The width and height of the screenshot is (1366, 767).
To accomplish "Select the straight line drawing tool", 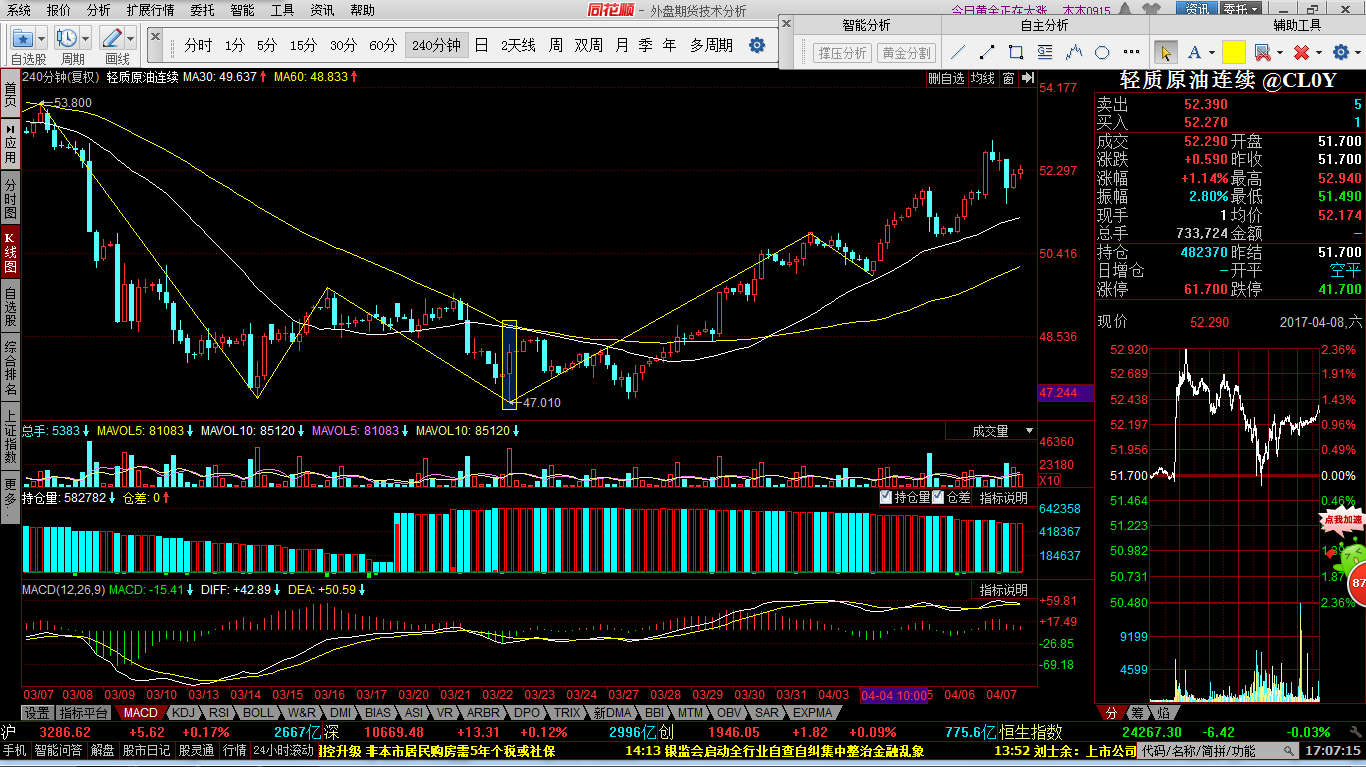I will [958, 52].
